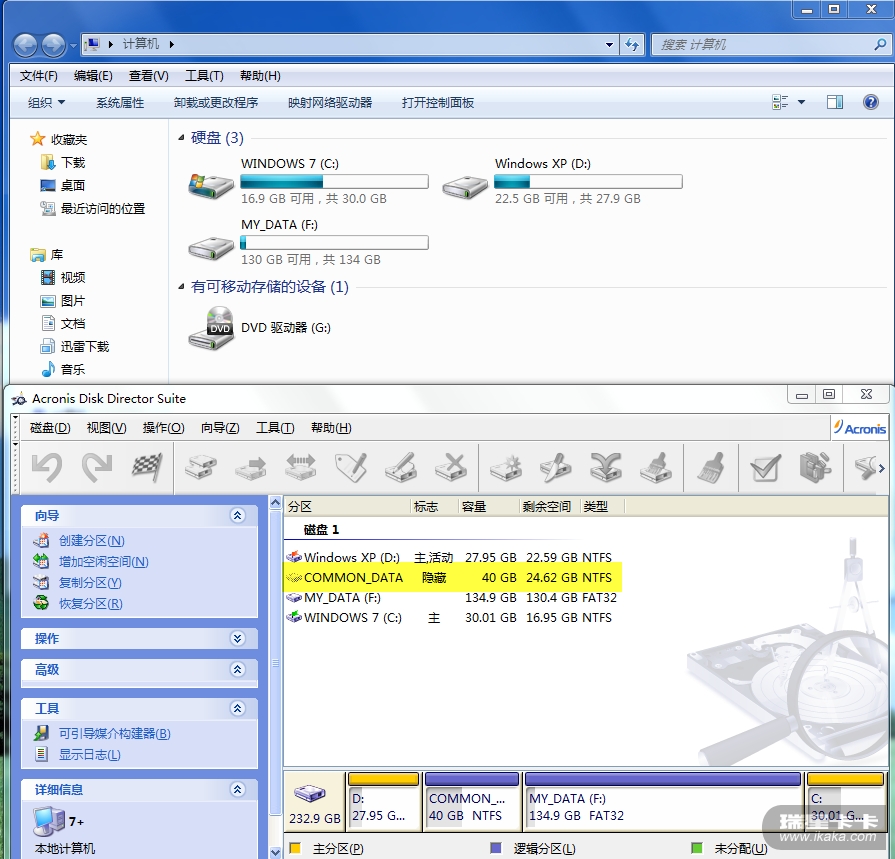Click the standalone paintbrush toolbar icon
Image resolution: width=895 pixels, height=859 pixels.
pos(711,468)
